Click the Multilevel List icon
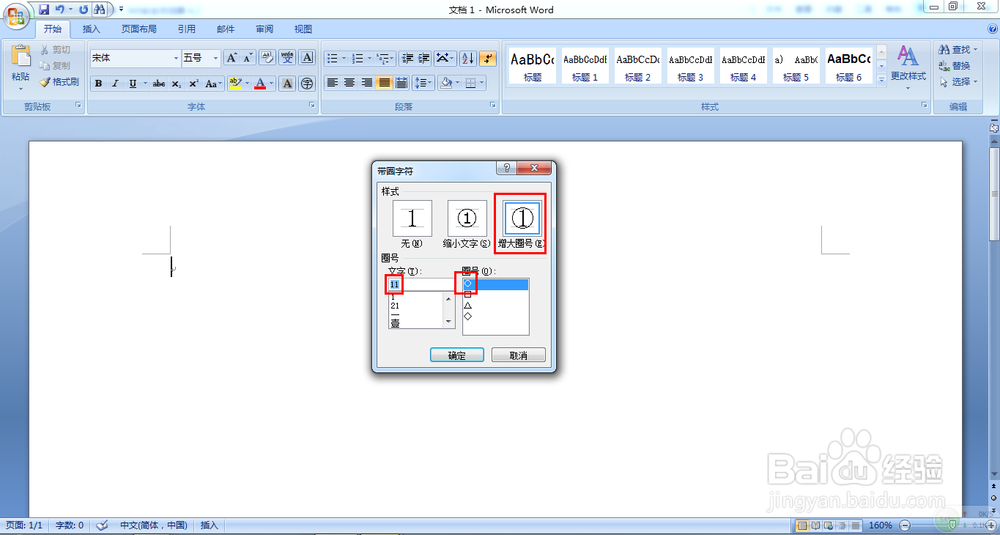This screenshot has height=535, width=1000. [x=386, y=58]
